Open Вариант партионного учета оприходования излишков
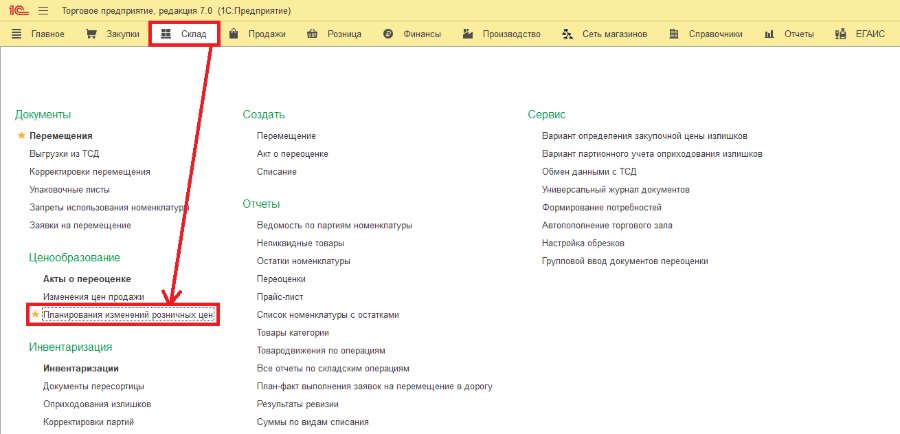Viewport: 900px width, 434px height. 652,154
